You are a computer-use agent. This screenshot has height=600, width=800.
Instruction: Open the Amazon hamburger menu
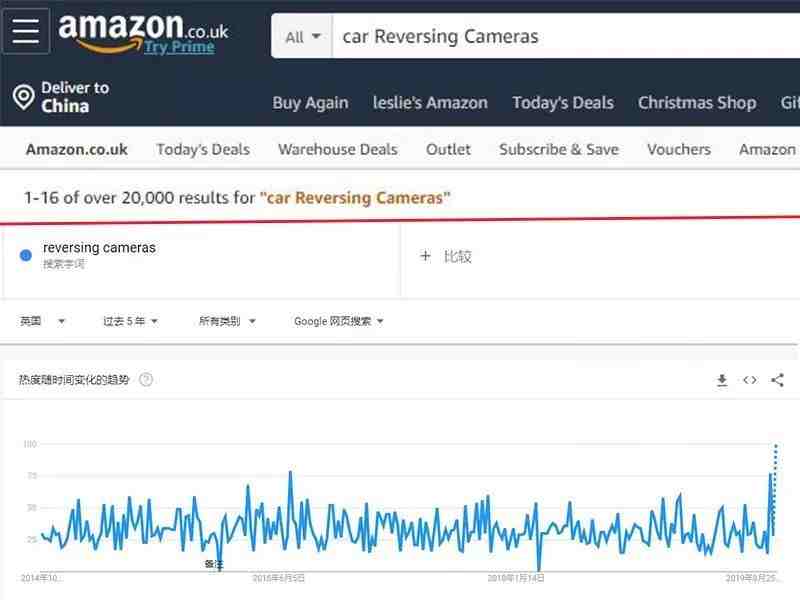[x=26, y=31]
